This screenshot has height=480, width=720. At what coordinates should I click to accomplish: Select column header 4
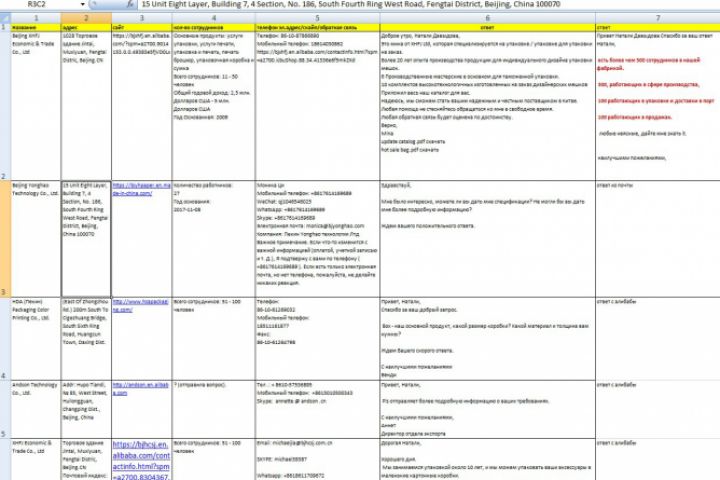click(214, 18)
